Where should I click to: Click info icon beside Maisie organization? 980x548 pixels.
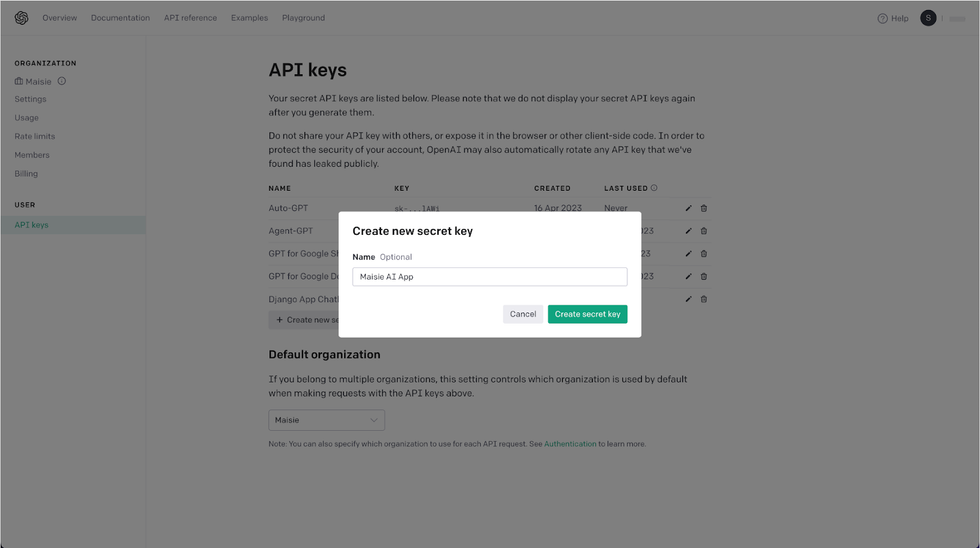(62, 81)
